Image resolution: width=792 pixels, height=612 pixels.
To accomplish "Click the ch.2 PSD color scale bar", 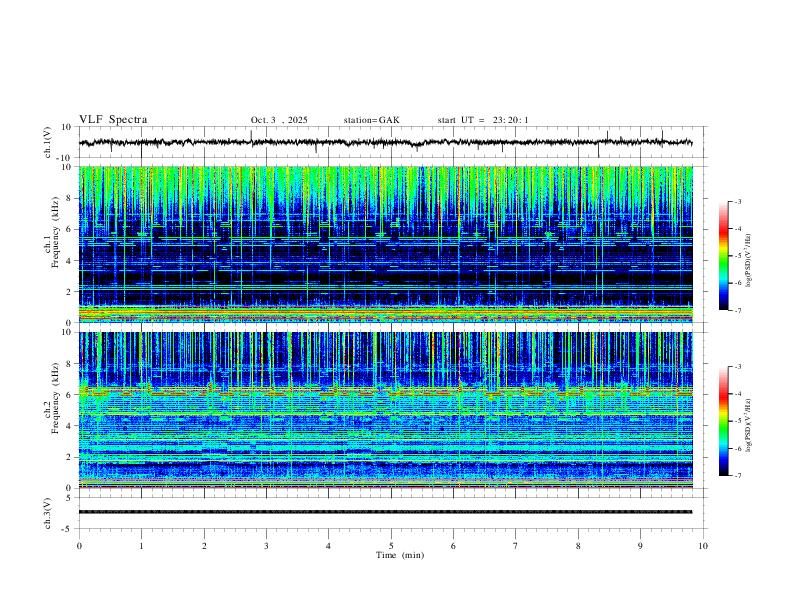I will click(723, 421).
